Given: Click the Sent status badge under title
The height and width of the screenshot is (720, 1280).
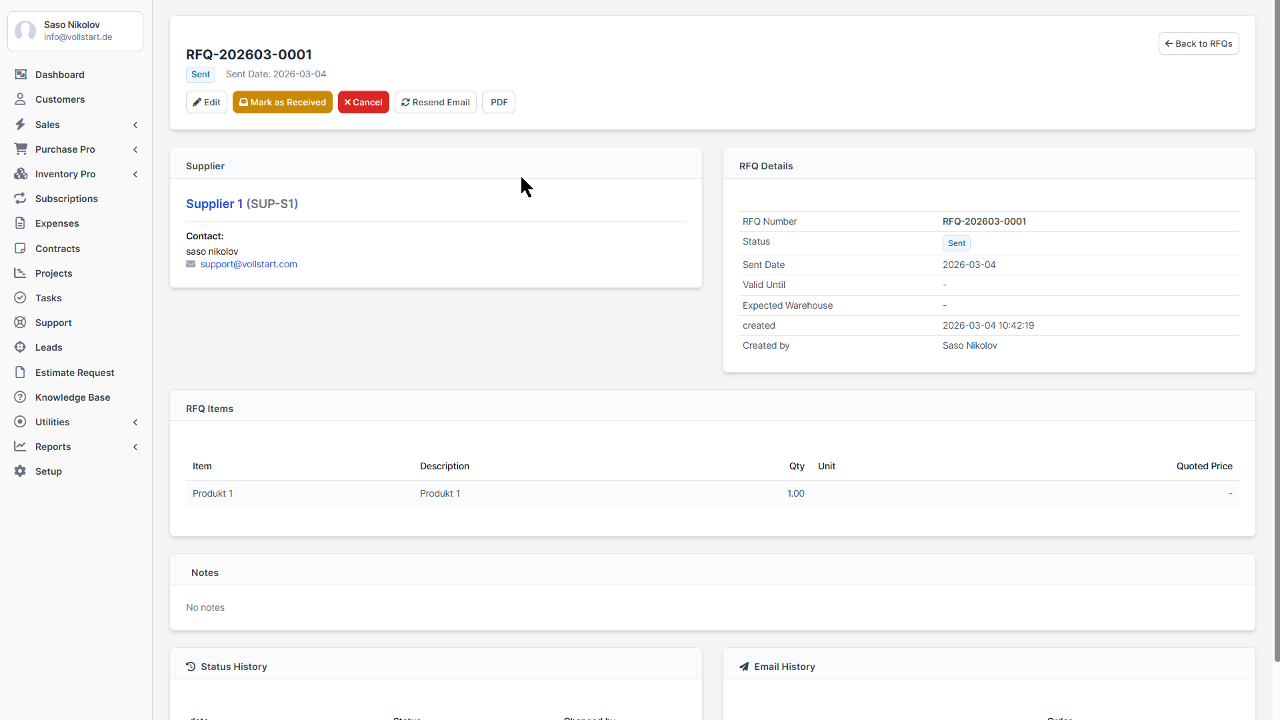Looking at the screenshot, I should pyautogui.click(x=201, y=74).
